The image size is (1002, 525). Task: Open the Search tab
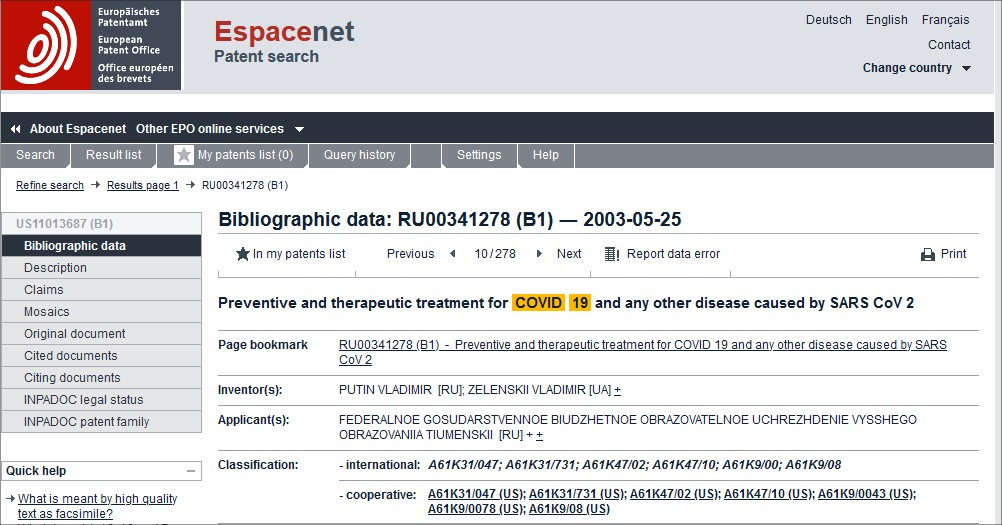tap(35, 155)
